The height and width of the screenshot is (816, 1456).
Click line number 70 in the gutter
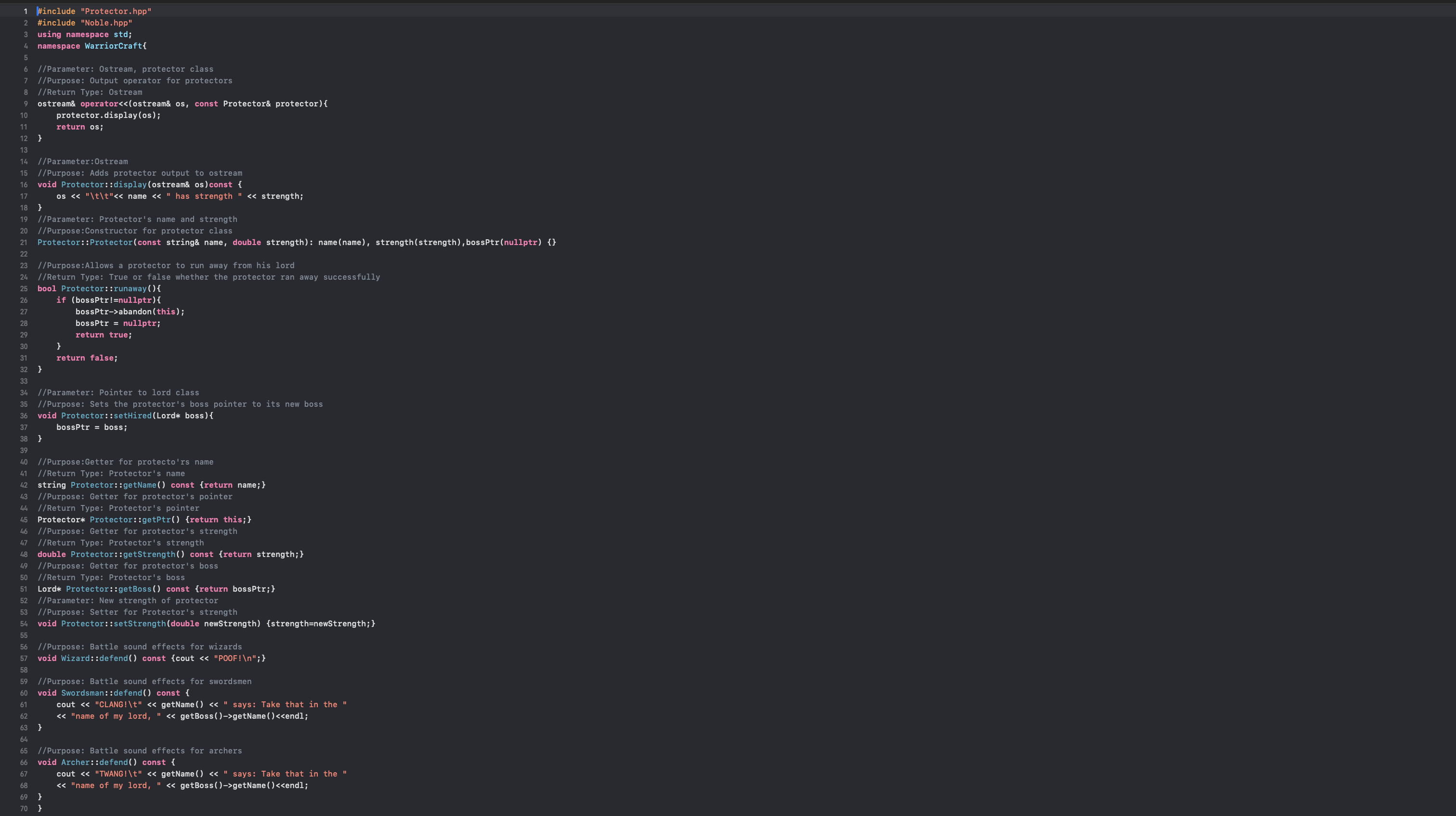pyautogui.click(x=24, y=809)
